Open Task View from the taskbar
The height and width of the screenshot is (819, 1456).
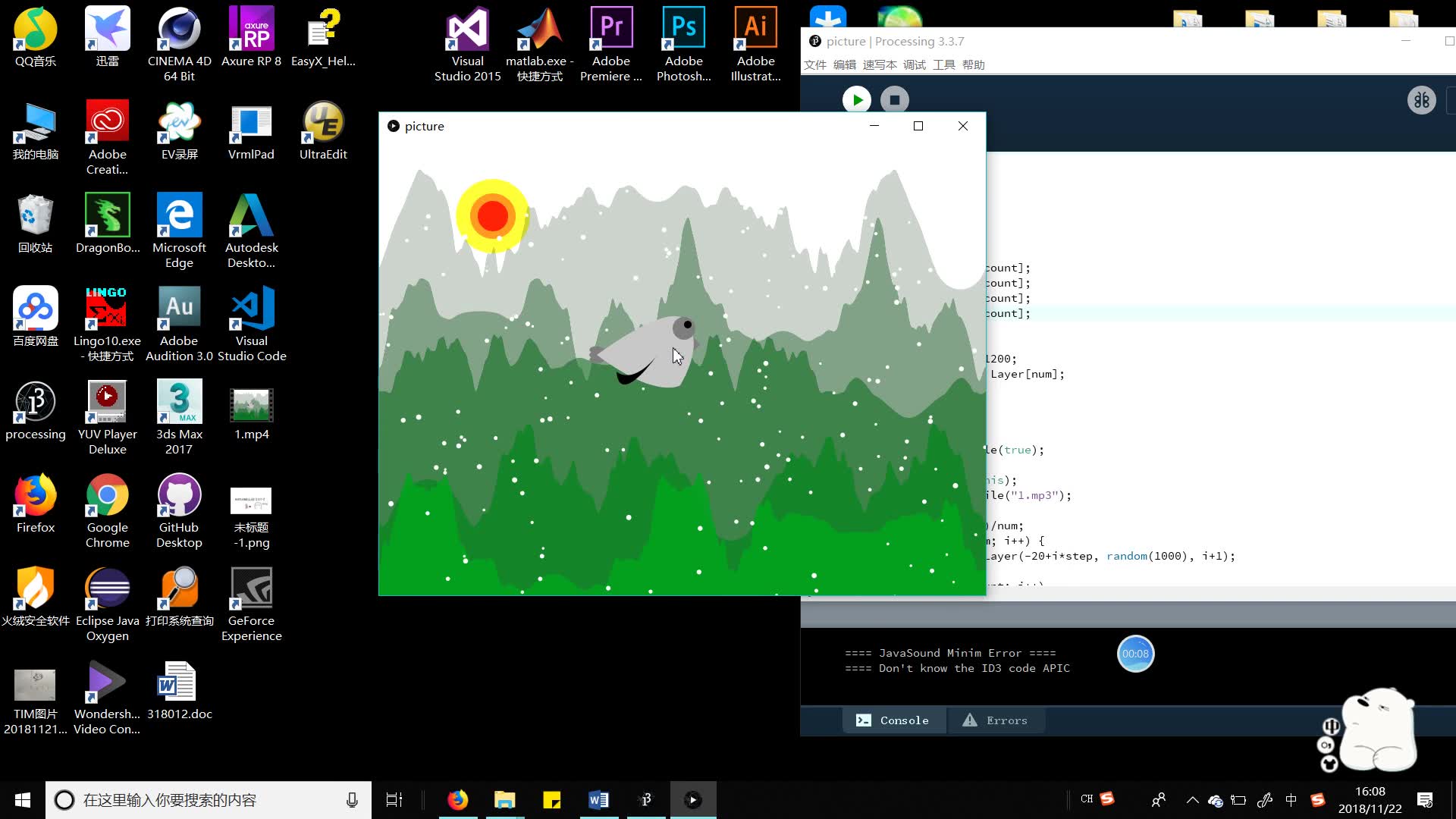[394, 800]
